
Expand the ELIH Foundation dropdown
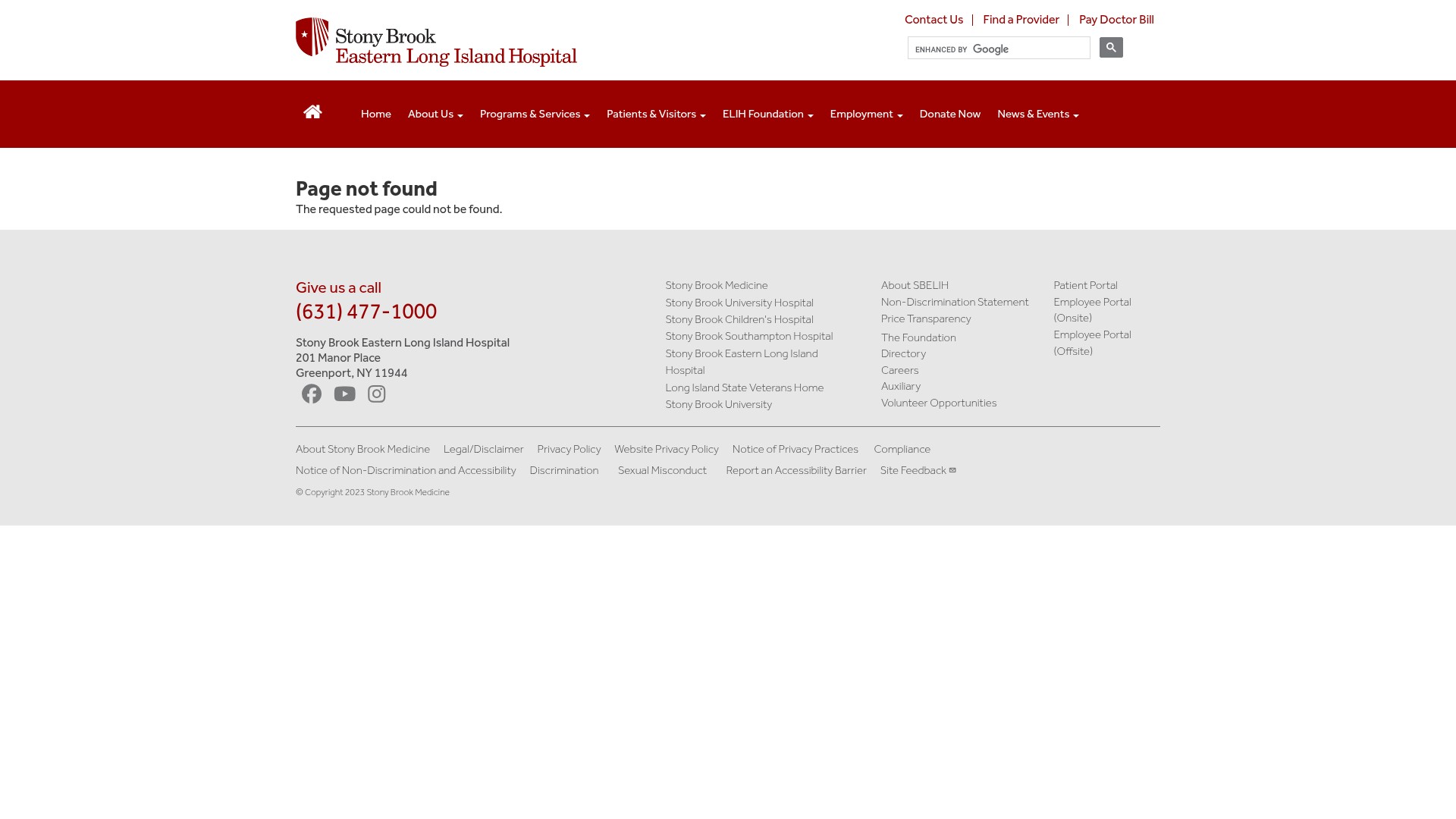pos(767,114)
